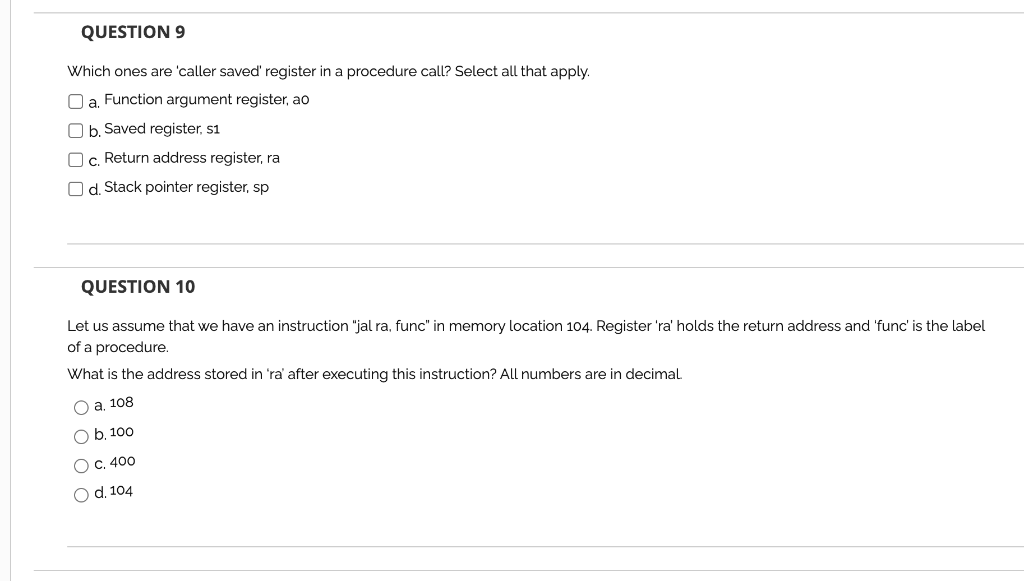Click the Question 9 prompt about caller saved registers
The width and height of the screenshot is (1024, 581).
coord(329,71)
